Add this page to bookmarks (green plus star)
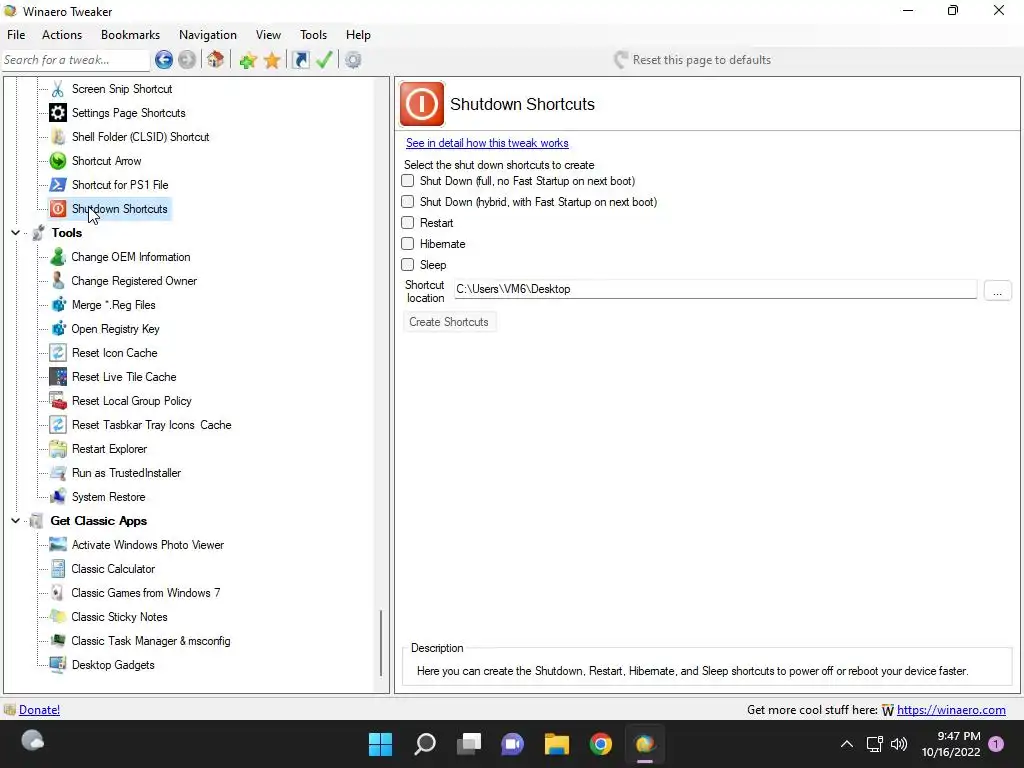This screenshot has height=768, width=1024. tap(248, 61)
